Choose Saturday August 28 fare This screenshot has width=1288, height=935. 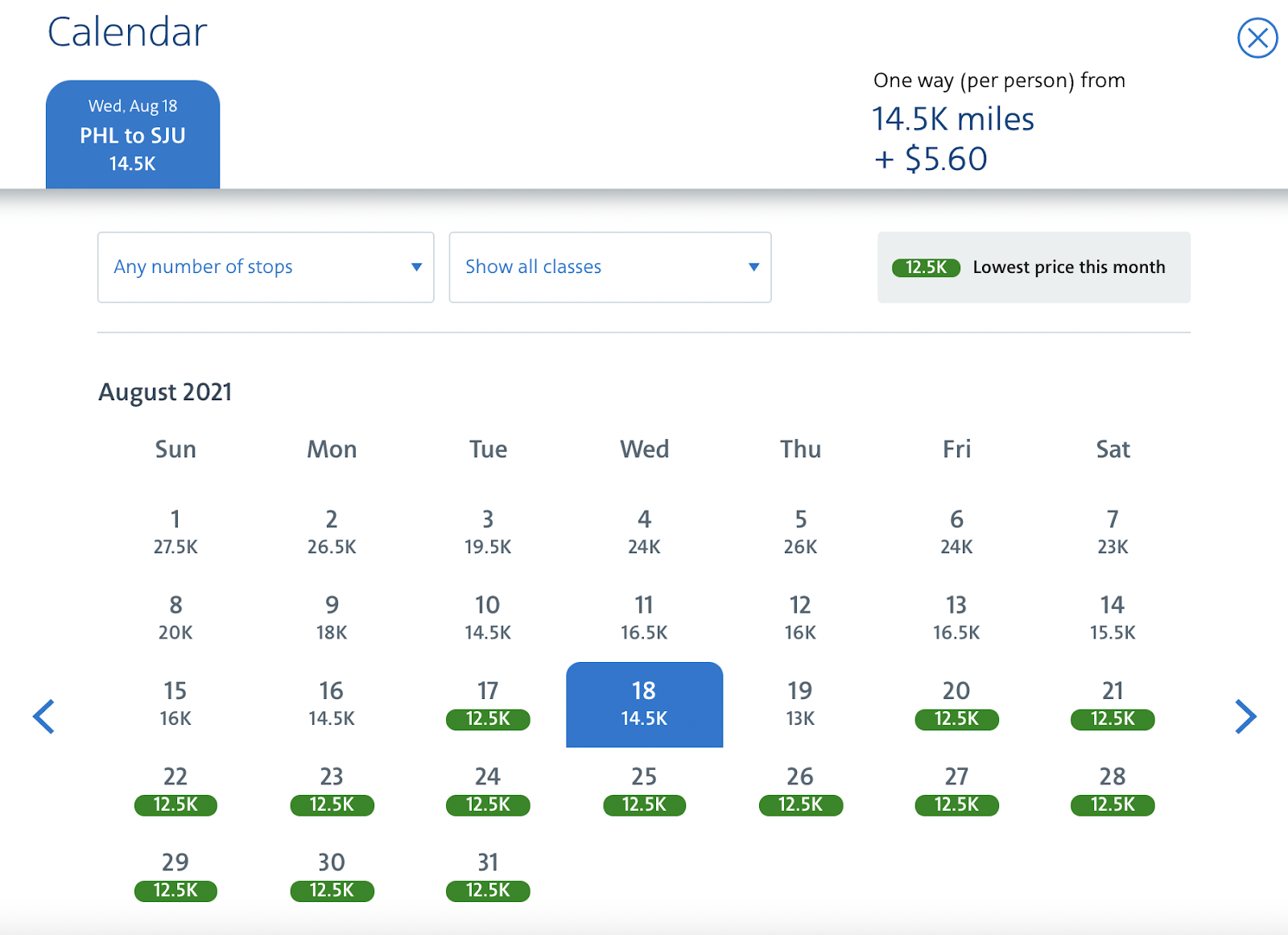pos(1113,790)
